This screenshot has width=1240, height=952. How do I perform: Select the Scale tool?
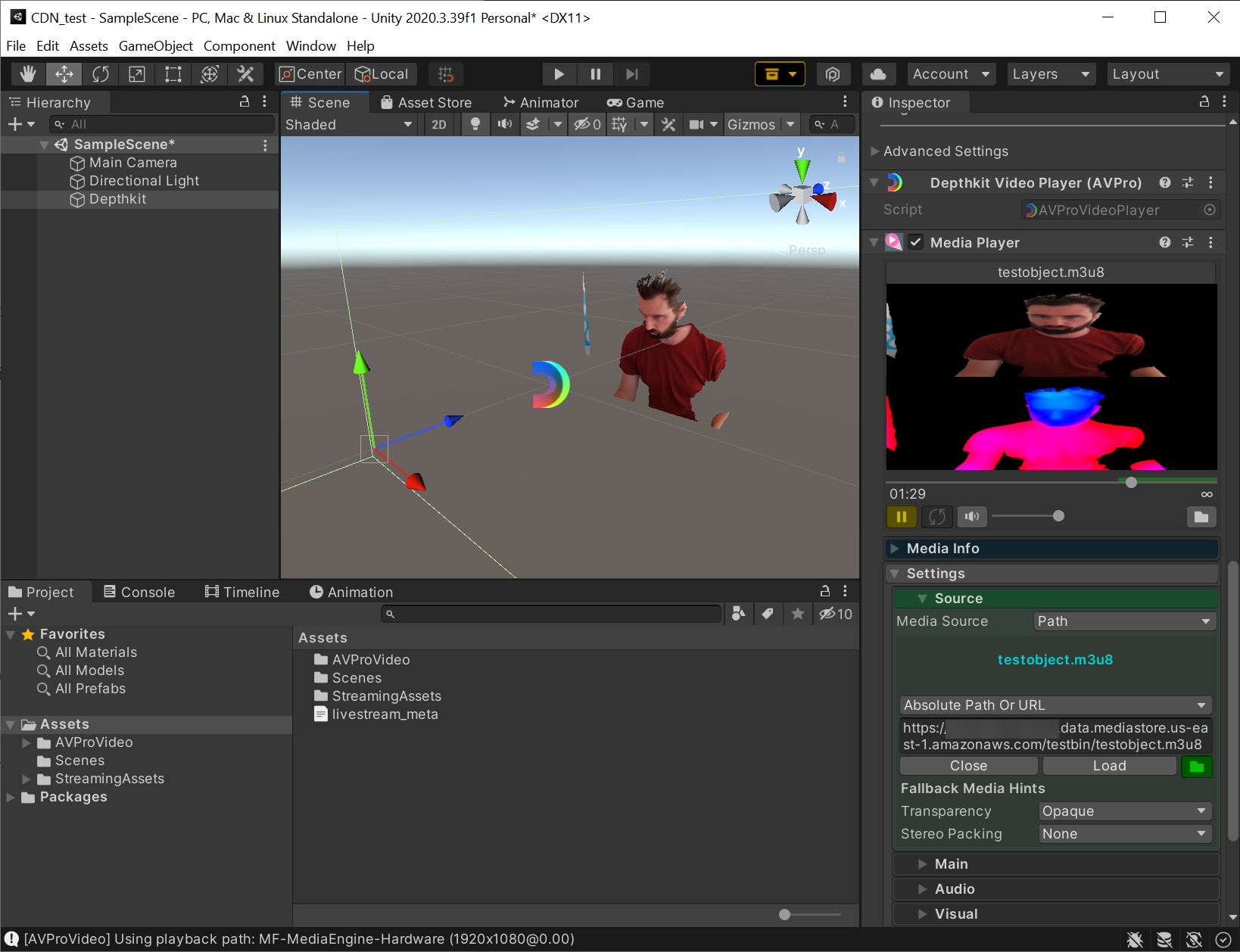[137, 73]
